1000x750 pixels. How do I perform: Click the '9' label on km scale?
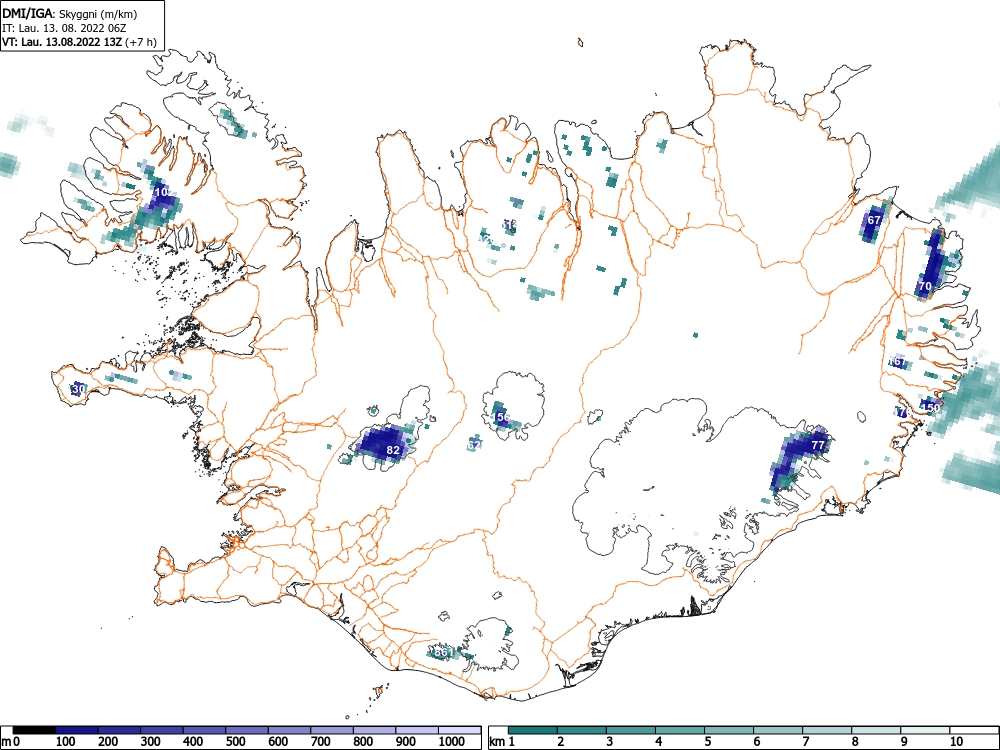click(904, 742)
